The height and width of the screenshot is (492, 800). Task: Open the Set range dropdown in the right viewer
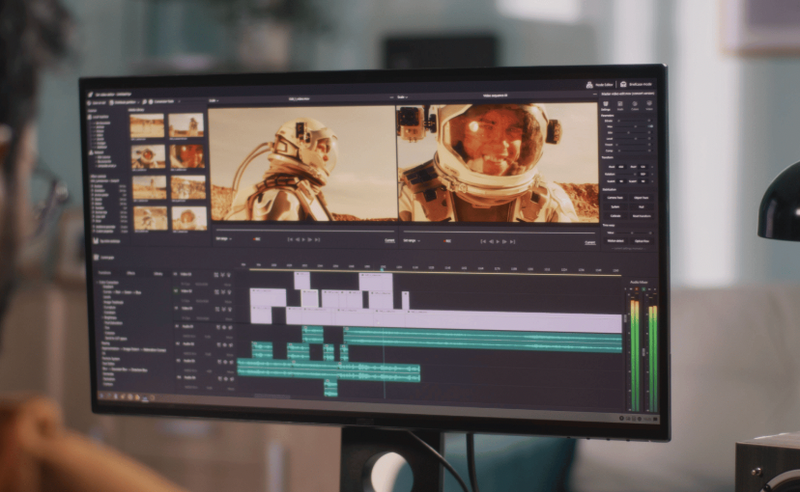click(x=411, y=240)
